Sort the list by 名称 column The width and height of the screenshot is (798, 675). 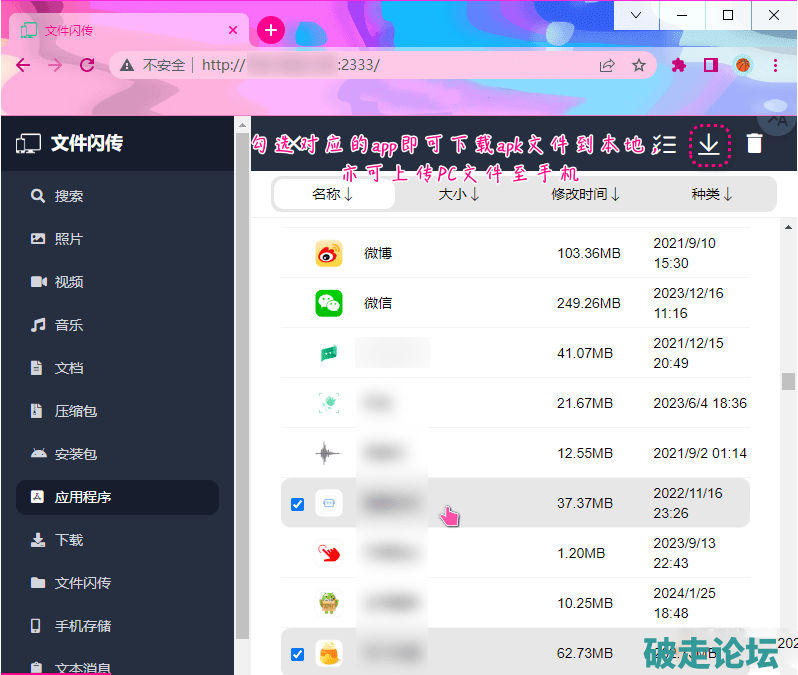(333, 195)
